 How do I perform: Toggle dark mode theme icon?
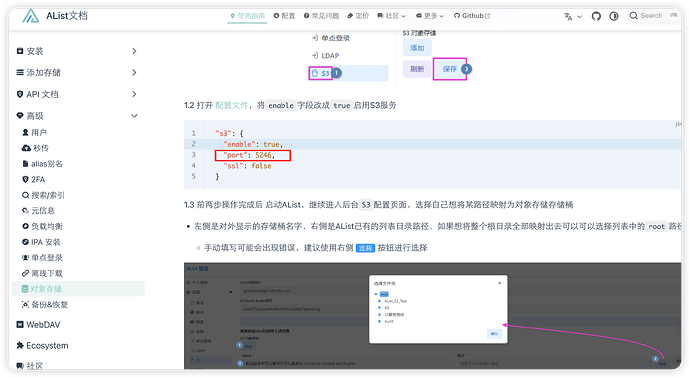[613, 16]
